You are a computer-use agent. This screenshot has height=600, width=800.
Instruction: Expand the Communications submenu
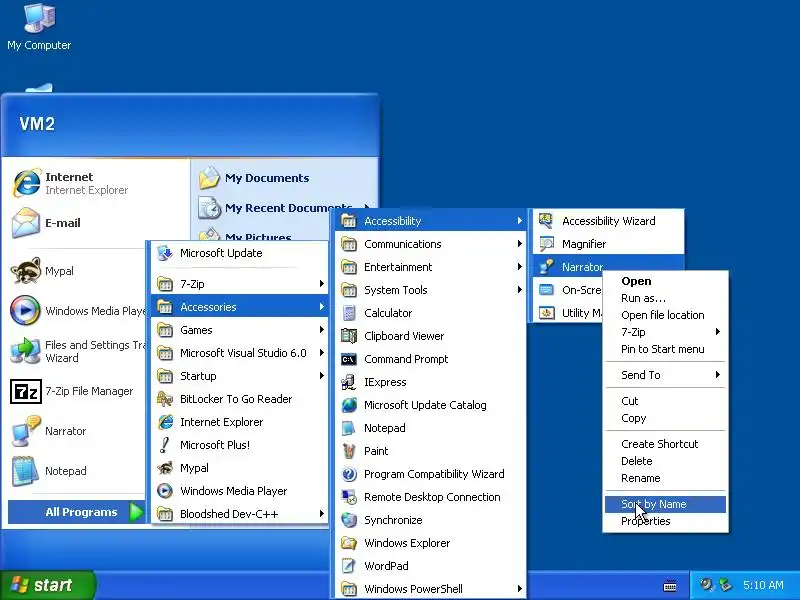pyautogui.click(x=431, y=244)
